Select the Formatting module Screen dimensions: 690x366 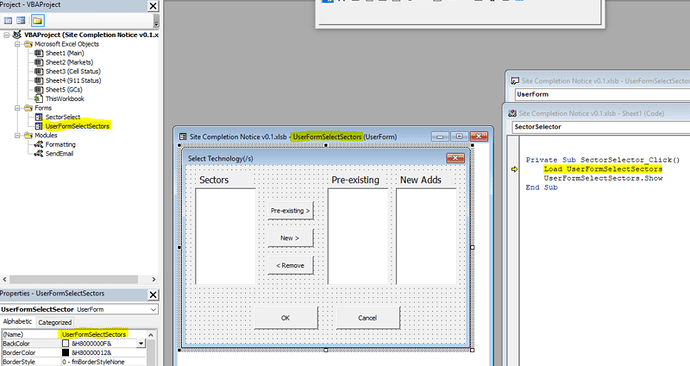click(x=60, y=144)
